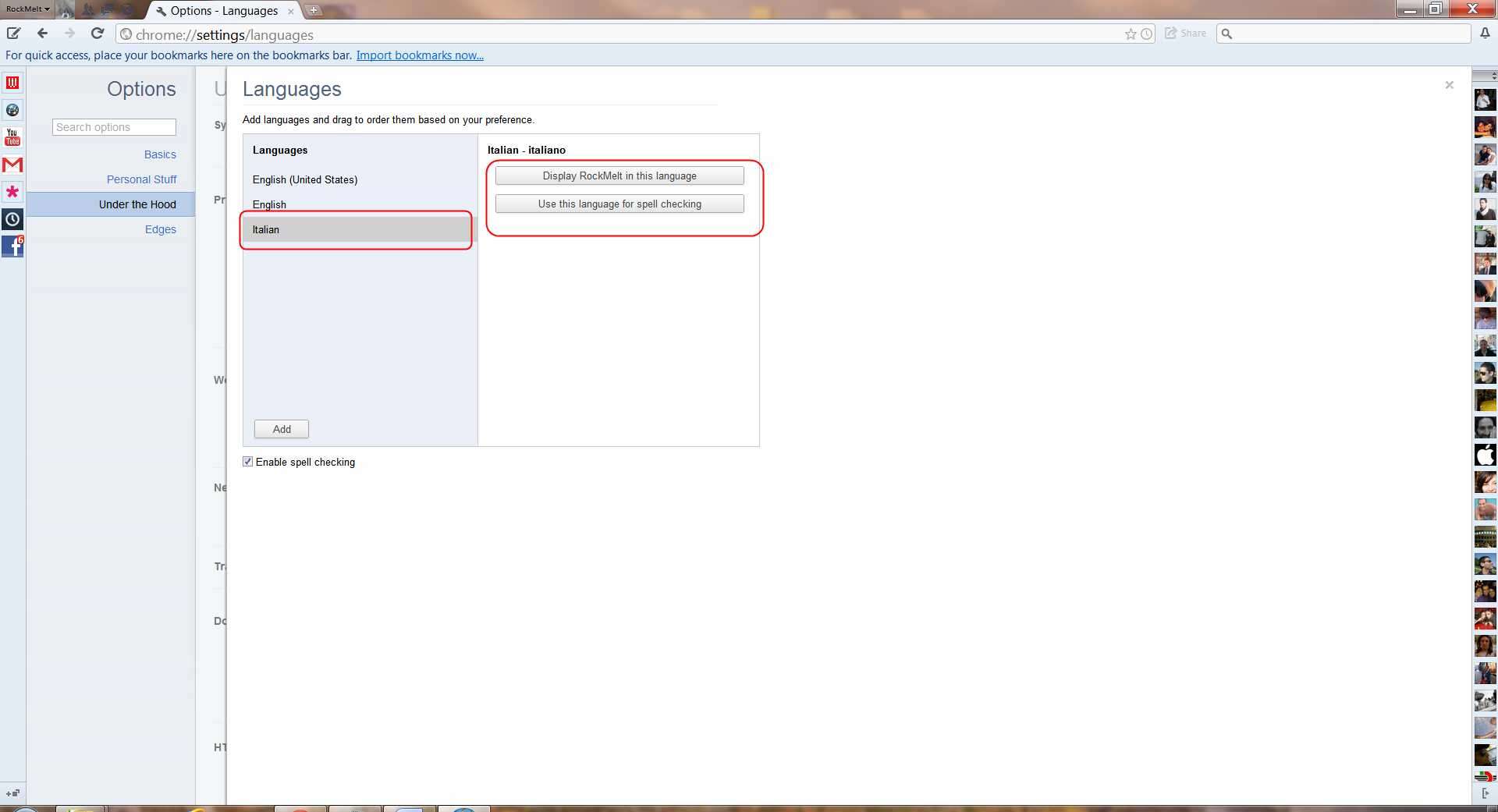The height and width of the screenshot is (812, 1498).
Task: Open the clock app in left edge
Action: [x=12, y=219]
